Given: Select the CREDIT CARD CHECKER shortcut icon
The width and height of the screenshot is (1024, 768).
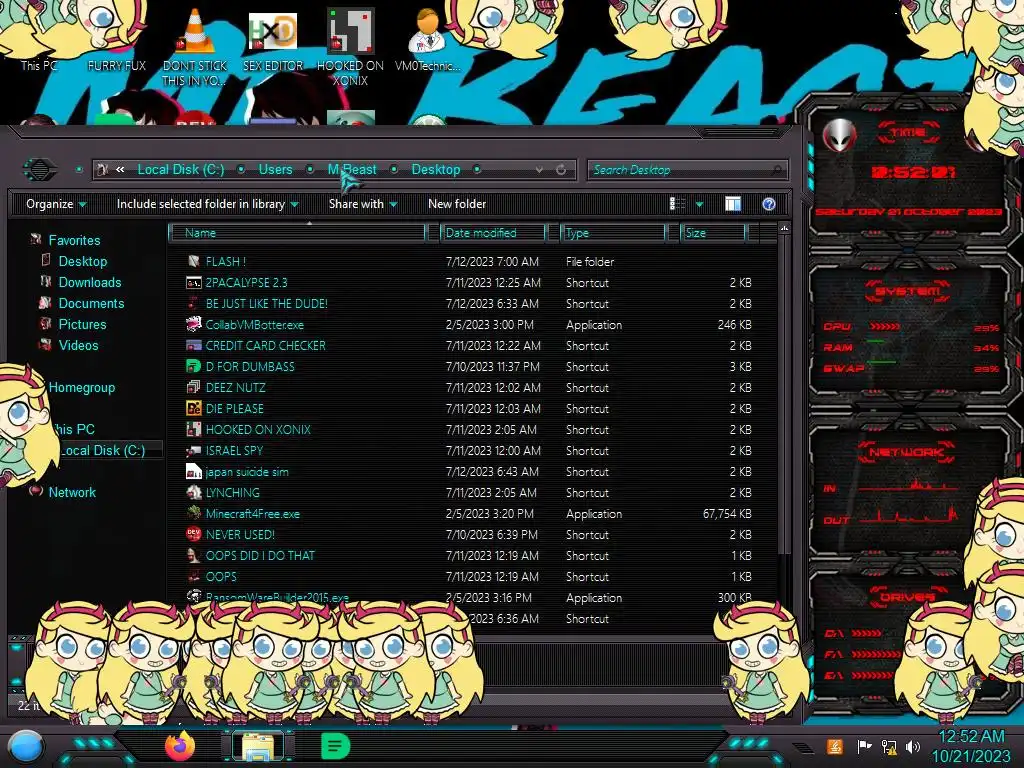Looking at the screenshot, I should click(x=193, y=345).
